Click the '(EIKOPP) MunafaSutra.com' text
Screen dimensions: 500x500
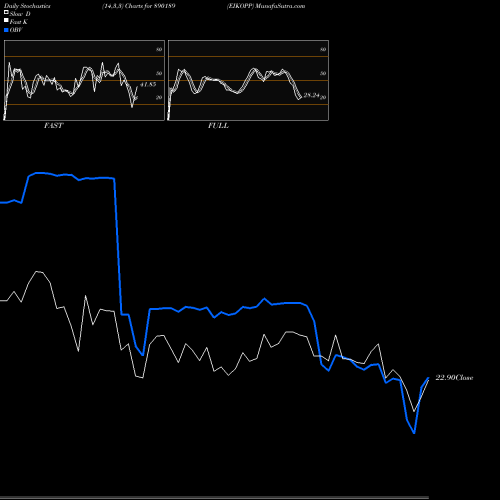pos(266,6)
